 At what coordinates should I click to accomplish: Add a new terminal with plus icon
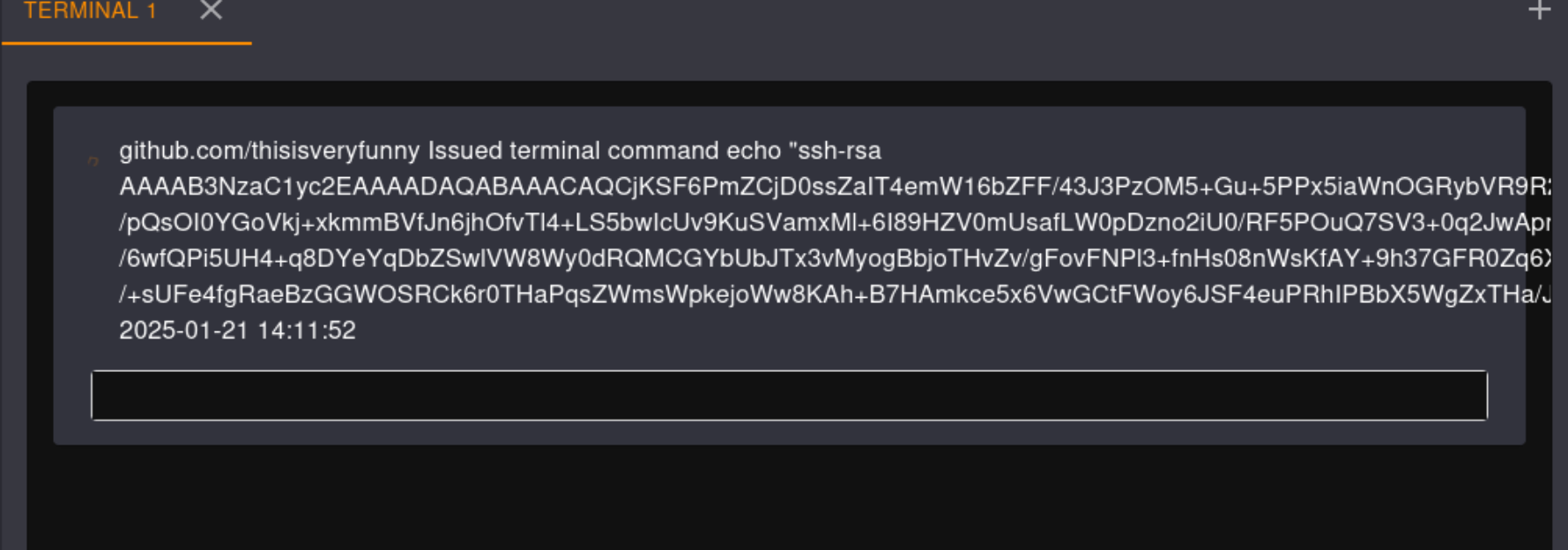click(1539, 11)
